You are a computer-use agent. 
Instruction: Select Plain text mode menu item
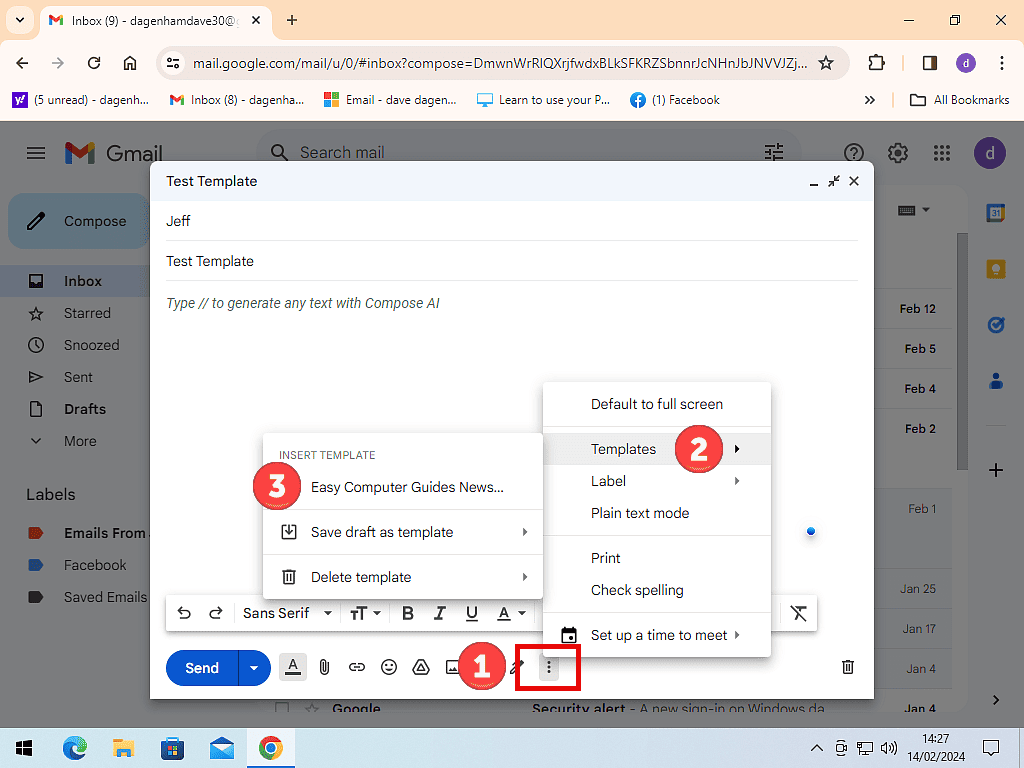tap(640, 513)
